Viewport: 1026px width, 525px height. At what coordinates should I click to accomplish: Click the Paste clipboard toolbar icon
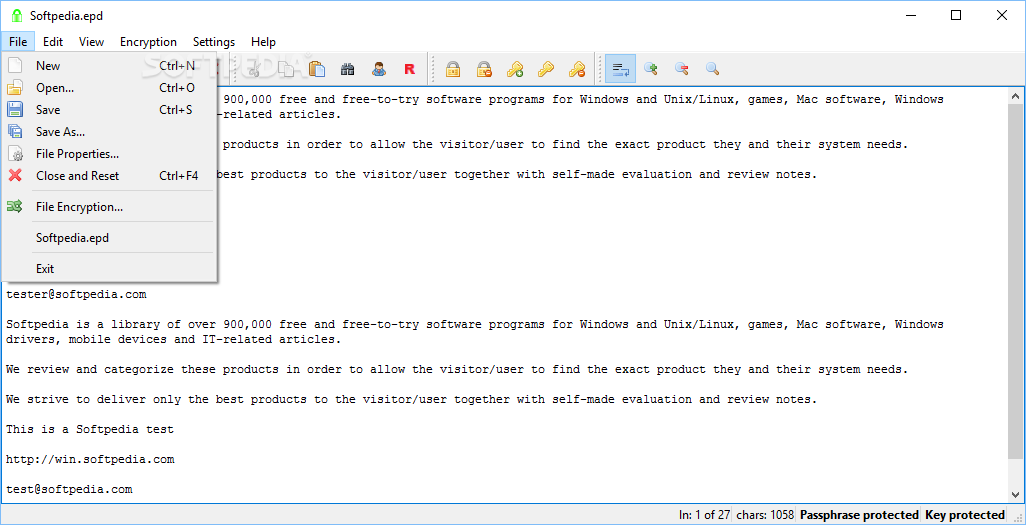317,69
